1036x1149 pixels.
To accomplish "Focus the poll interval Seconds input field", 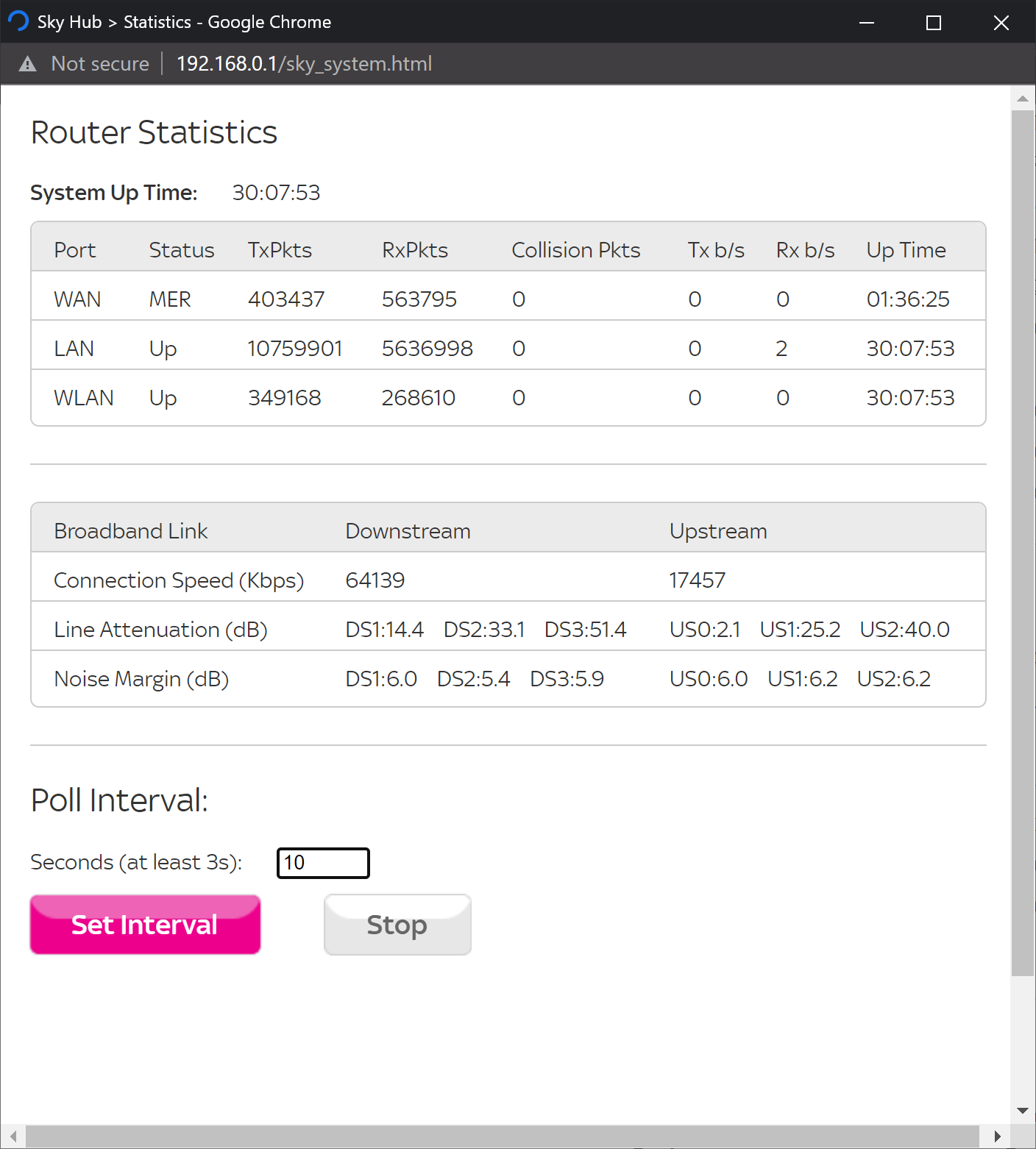I will point(323,863).
